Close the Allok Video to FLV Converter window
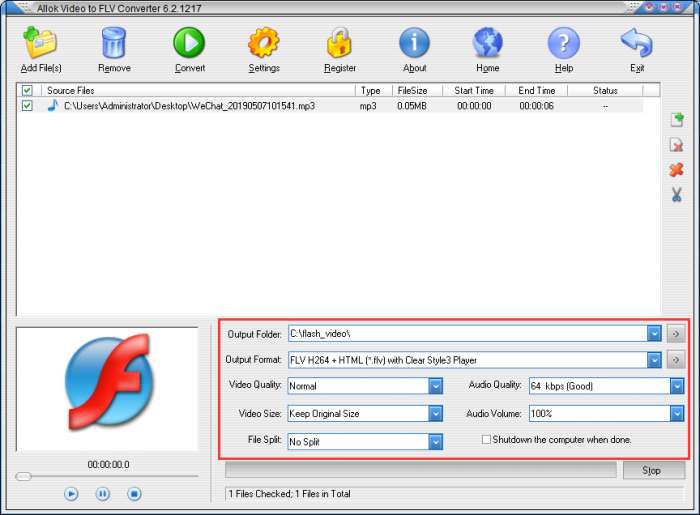The image size is (700, 515). click(x=677, y=7)
